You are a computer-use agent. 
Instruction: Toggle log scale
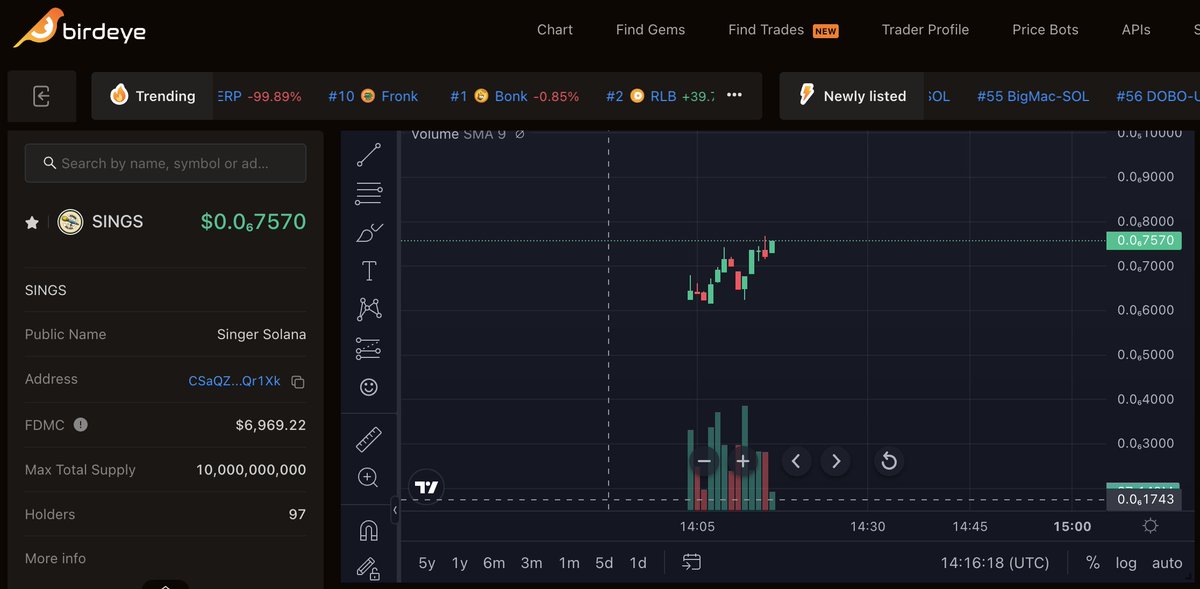pyautogui.click(x=1126, y=563)
